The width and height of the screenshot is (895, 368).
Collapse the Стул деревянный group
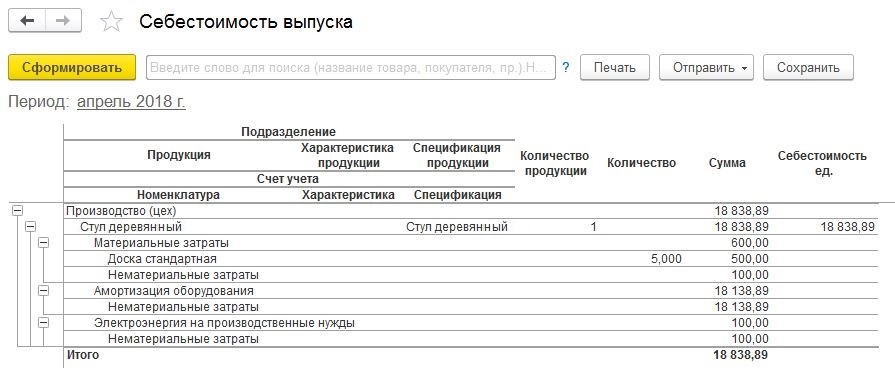click(30, 227)
